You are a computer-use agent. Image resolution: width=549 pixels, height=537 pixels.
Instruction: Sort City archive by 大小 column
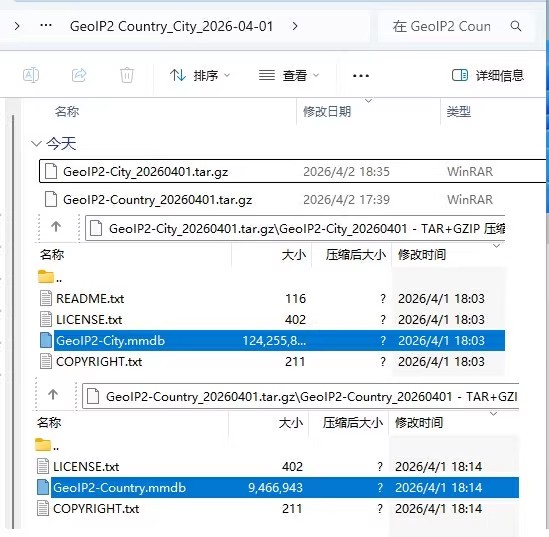pos(294,254)
